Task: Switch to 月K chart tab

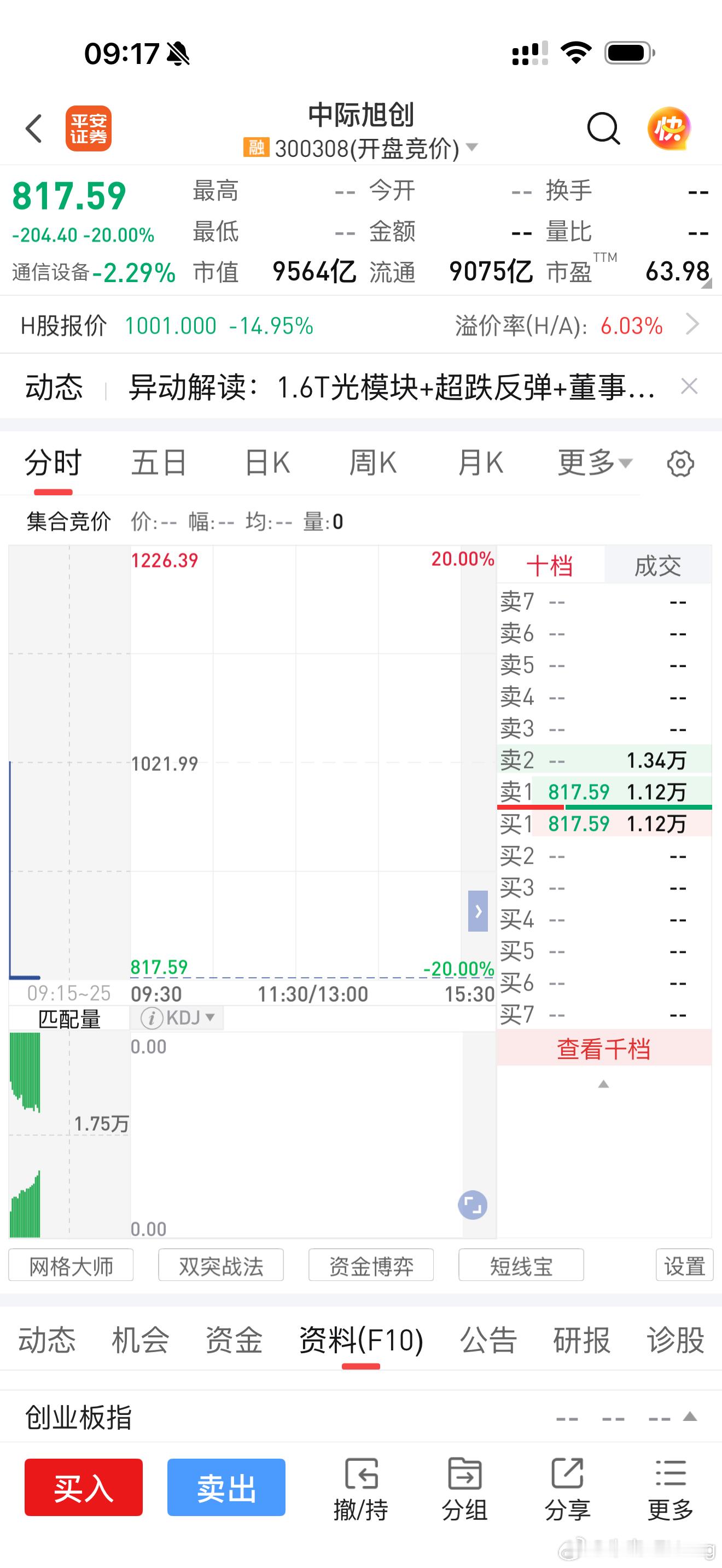Action: tap(480, 463)
